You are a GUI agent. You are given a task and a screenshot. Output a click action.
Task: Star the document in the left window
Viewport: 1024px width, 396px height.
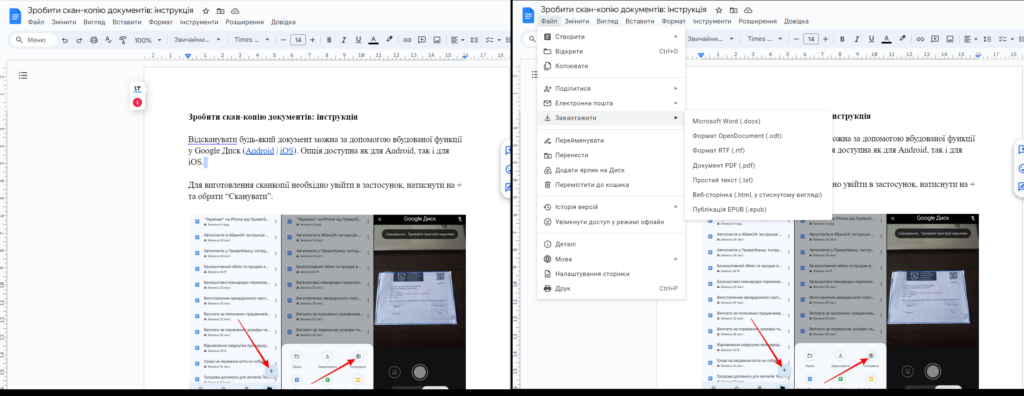pos(206,11)
